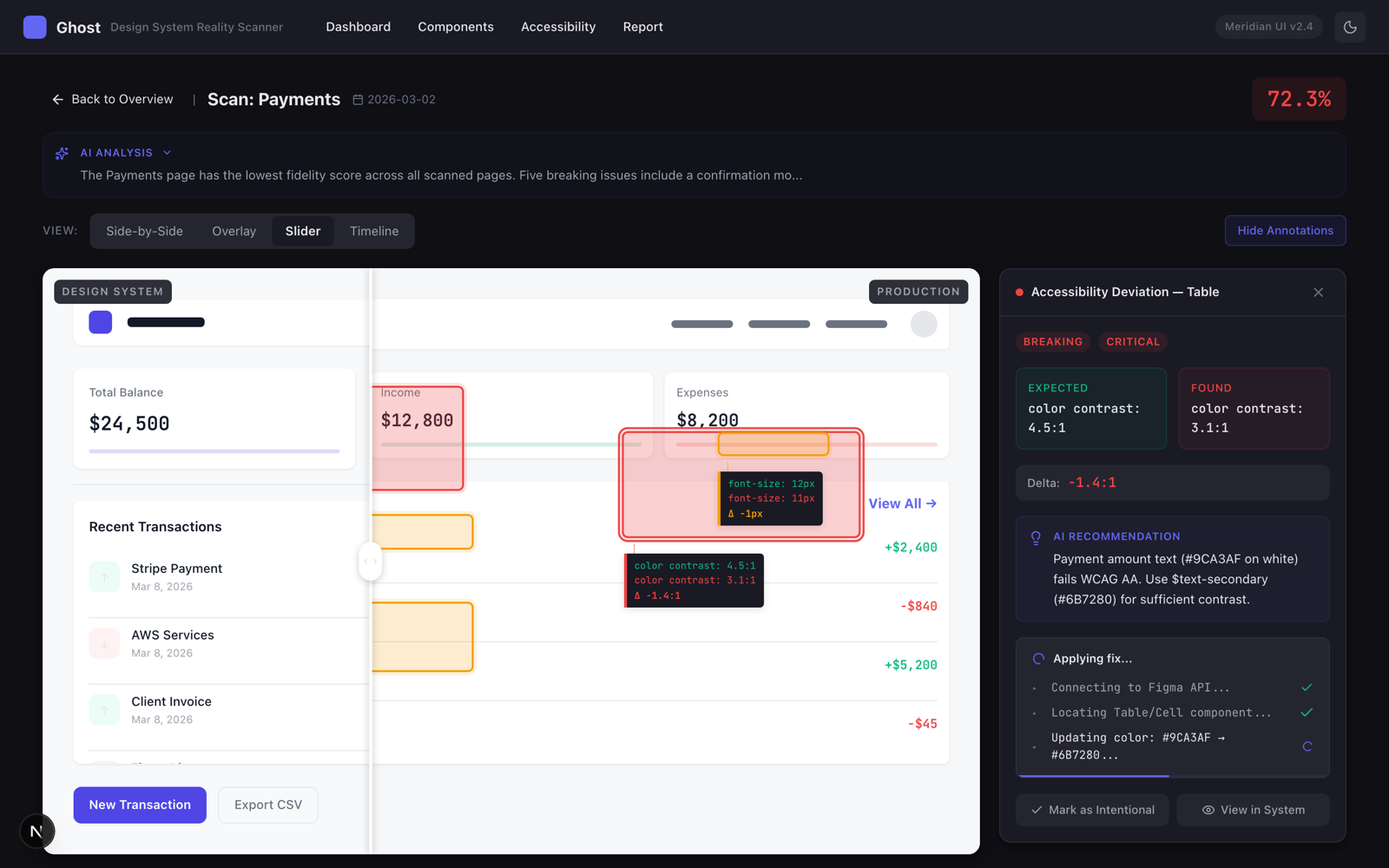The width and height of the screenshot is (1389, 868).
Task: Expand the AI Analysis chevron
Action: pyautogui.click(x=168, y=153)
